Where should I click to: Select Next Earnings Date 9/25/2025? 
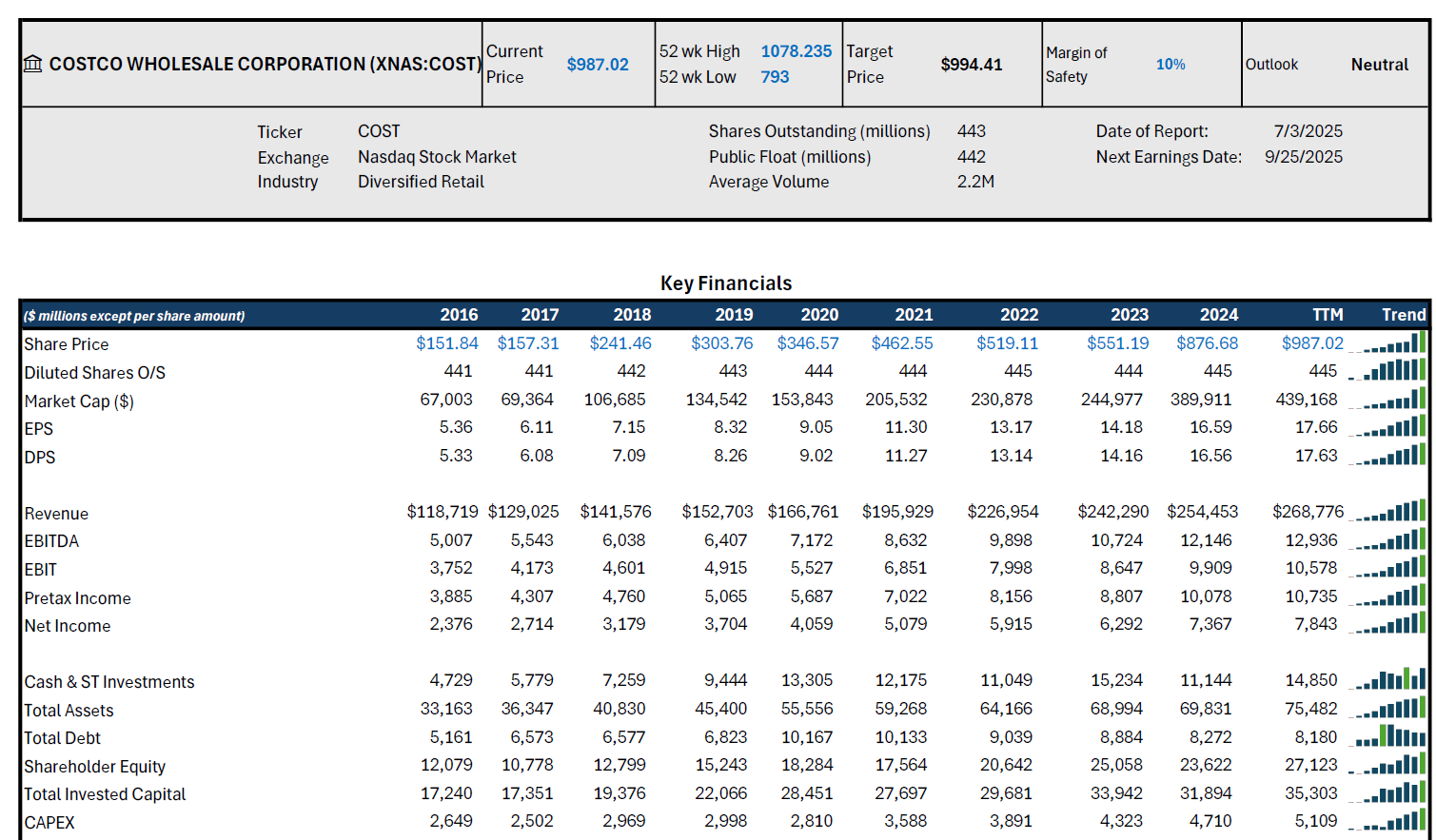[x=1304, y=157]
